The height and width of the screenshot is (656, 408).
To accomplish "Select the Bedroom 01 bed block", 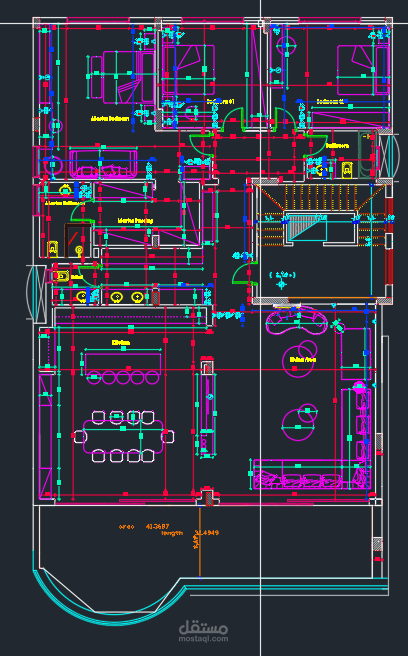I will 188,70.
